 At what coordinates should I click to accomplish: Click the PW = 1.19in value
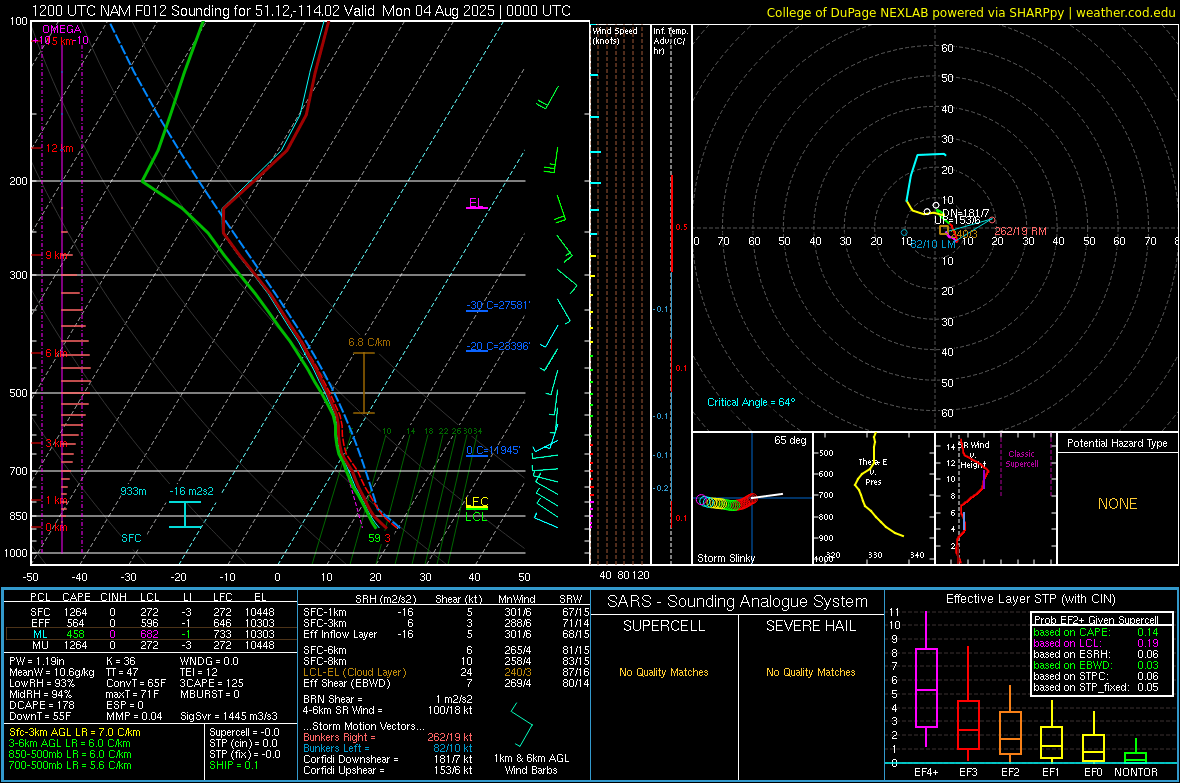(38, 661)
